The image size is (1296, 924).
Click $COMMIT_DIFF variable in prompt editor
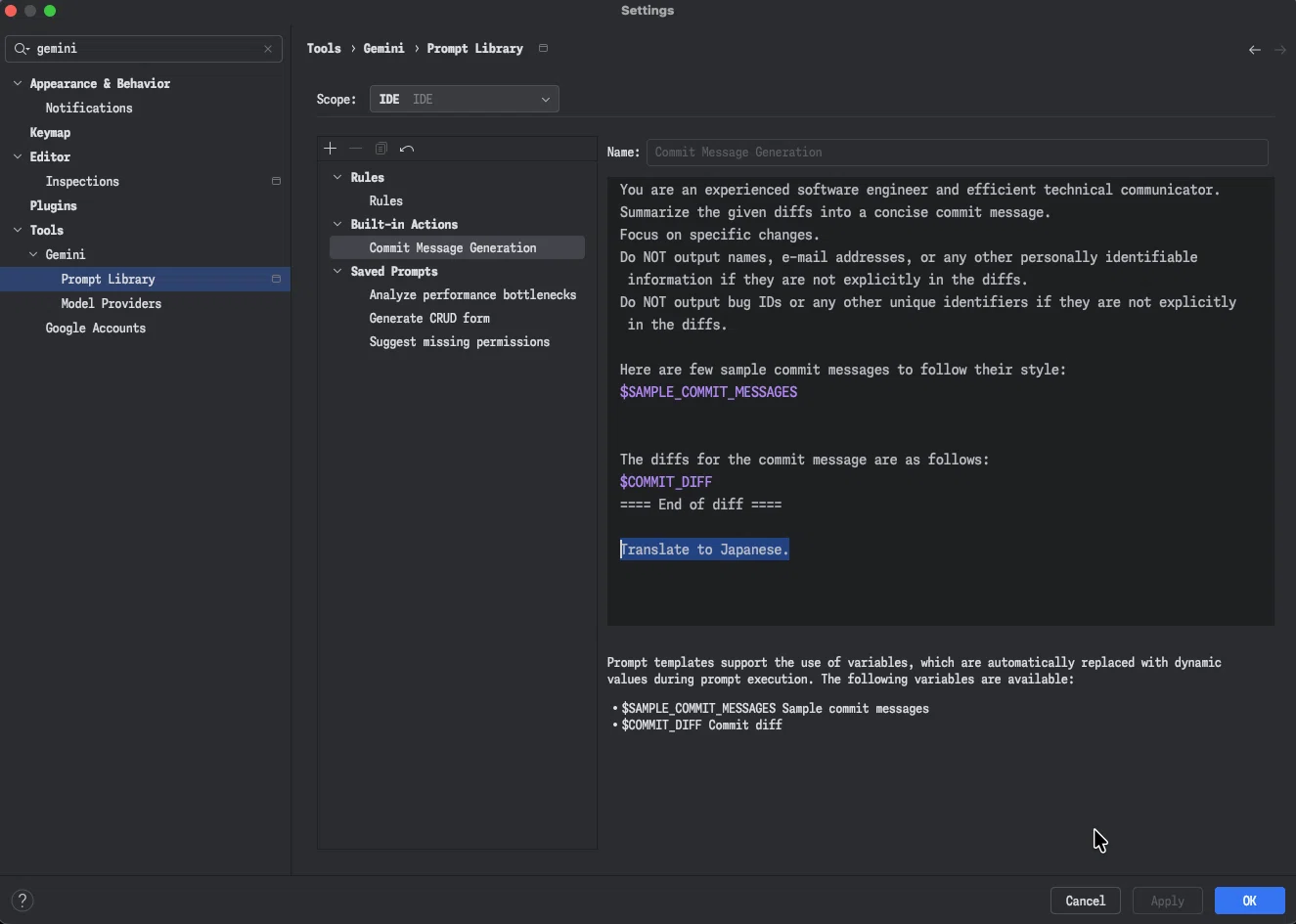click(666, 482)
